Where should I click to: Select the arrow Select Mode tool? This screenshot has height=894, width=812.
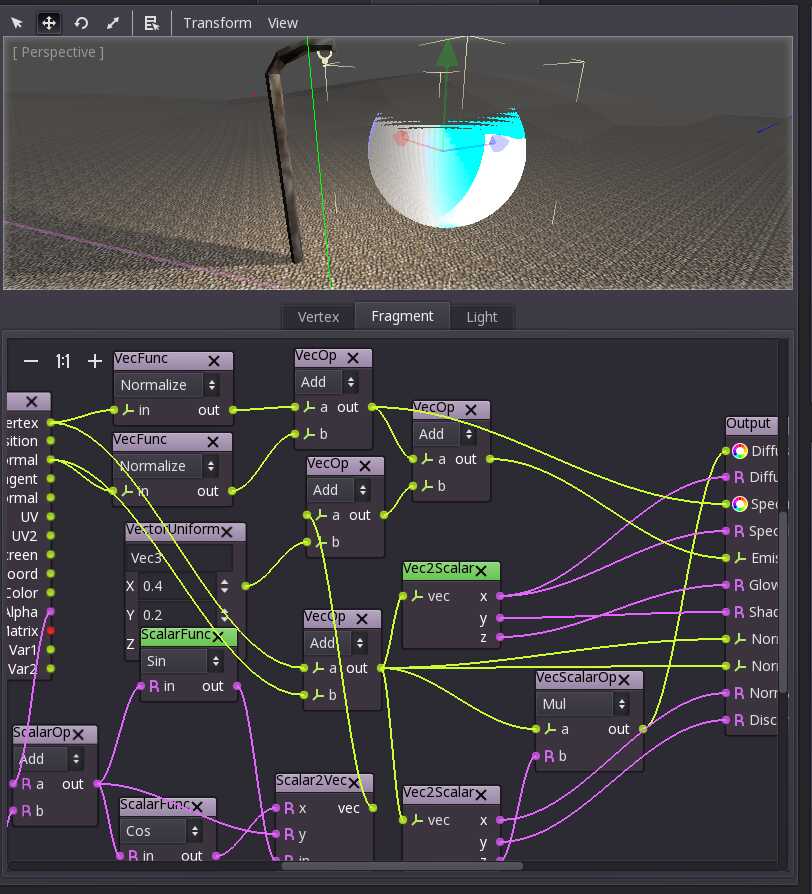(x=17, y=23)
